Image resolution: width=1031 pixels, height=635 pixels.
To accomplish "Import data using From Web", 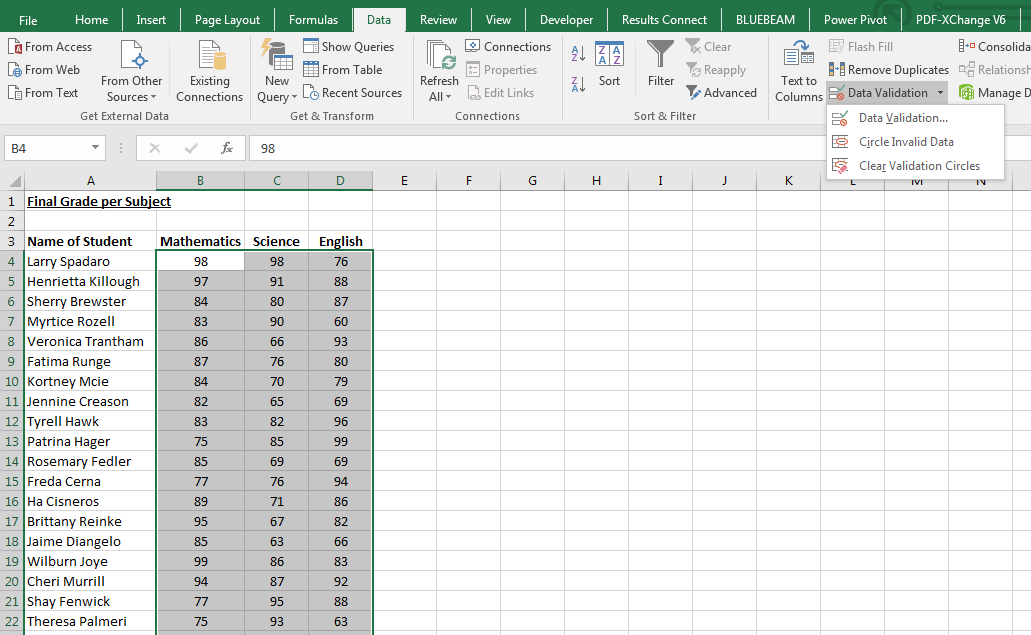I will (44, 69).
